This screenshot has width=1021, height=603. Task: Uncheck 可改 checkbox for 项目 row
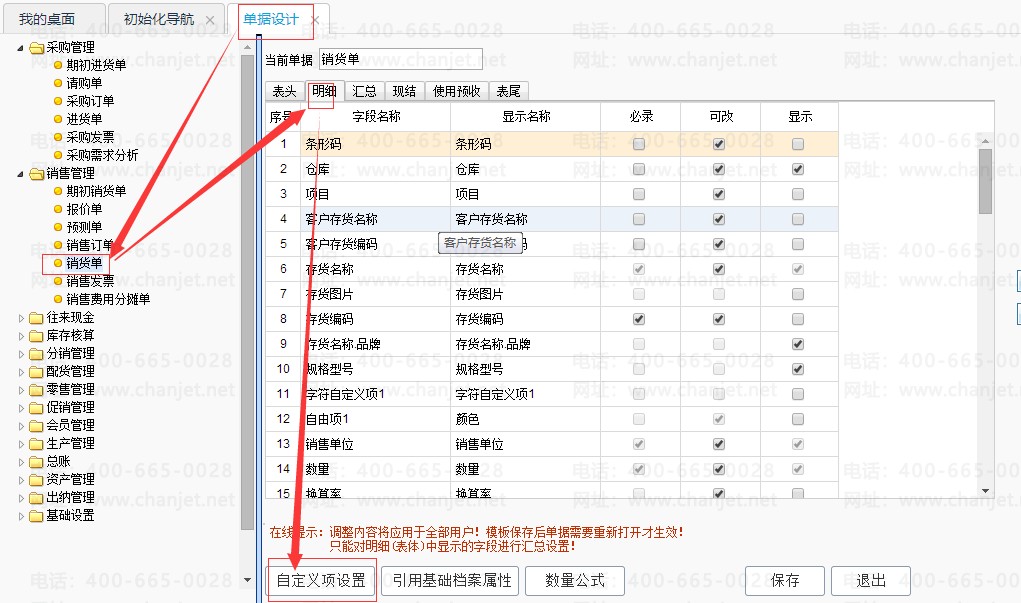click(718, 194)
